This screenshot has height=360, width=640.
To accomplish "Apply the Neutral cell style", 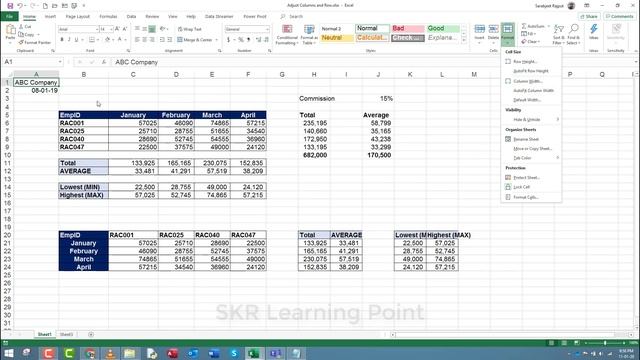I will pyautogui.click(x=337, y=38).
